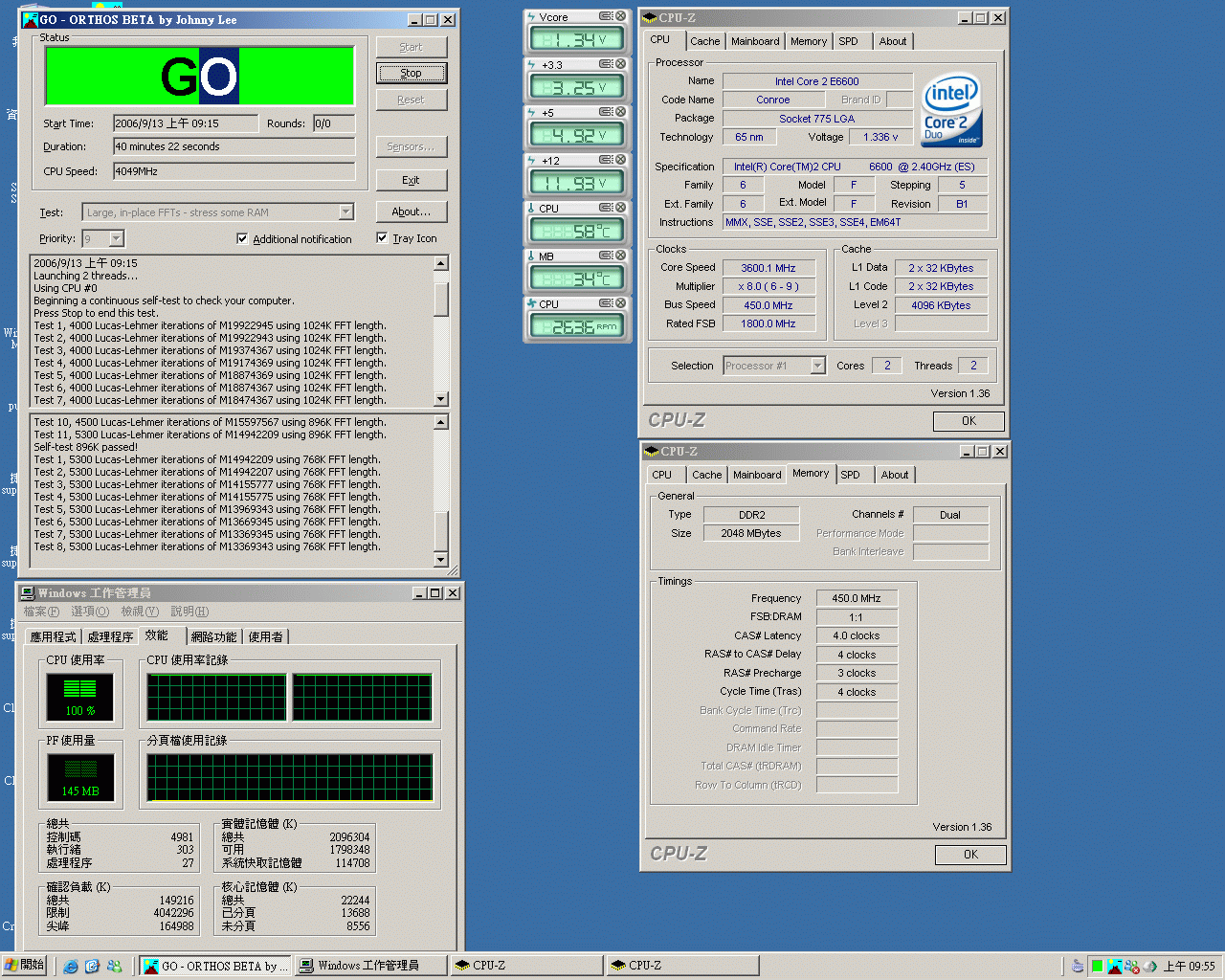The height and width of the screenshot is (980, 1225).
Task: Click the Rounds field
Action: 334,123
